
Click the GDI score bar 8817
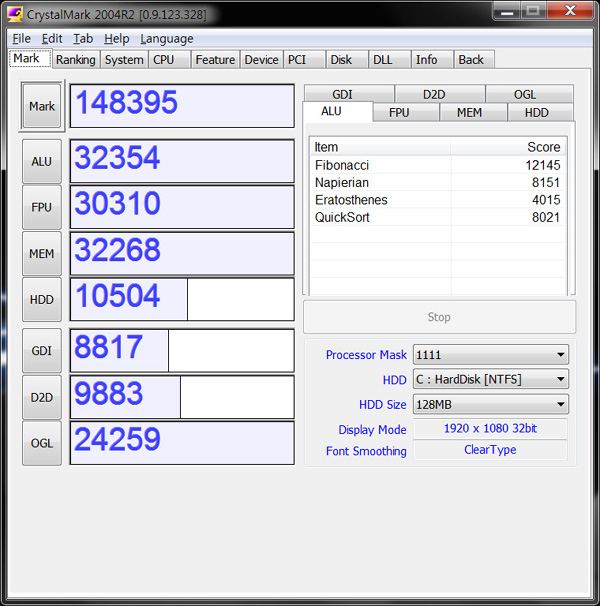point(182,351)
